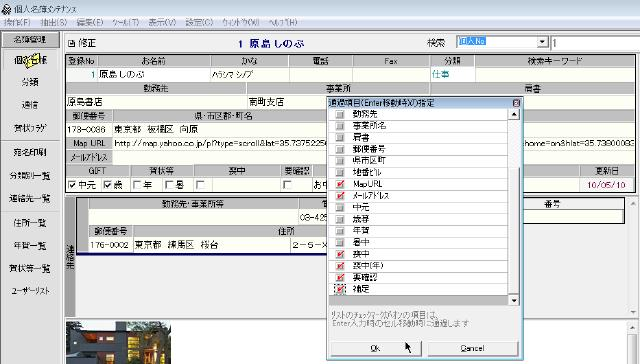Toggle the 年 賀状 checkbox
Image resolution: width=640 pixels, height=364 pixels.
tap(137, 185)
